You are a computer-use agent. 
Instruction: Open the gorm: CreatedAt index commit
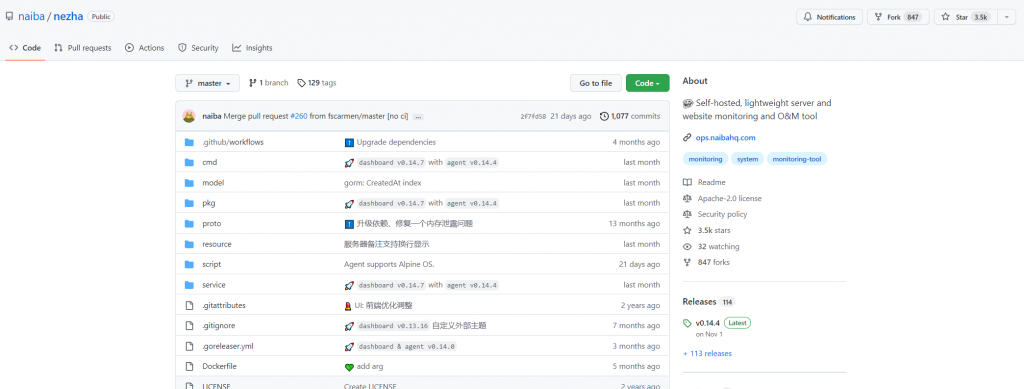point(383,183)
